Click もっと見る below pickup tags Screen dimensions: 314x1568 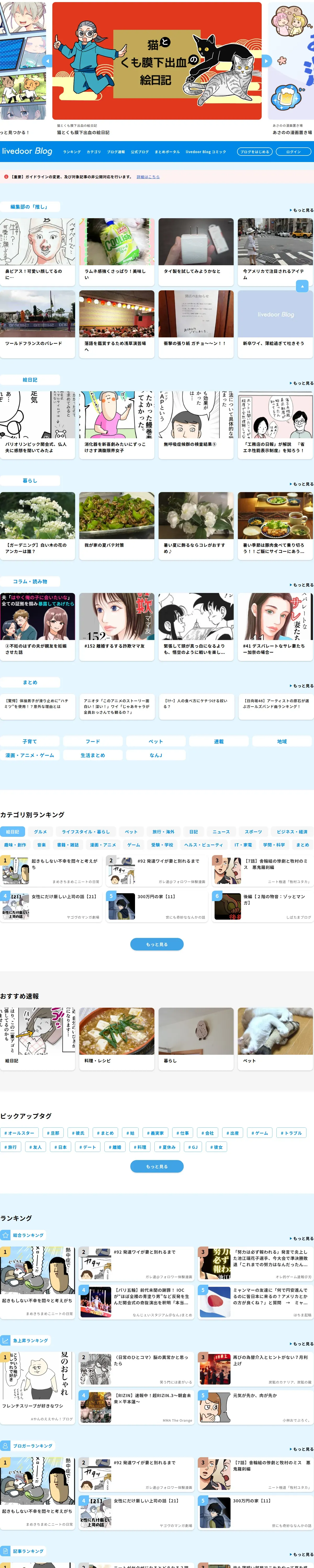coord(157,1166)
